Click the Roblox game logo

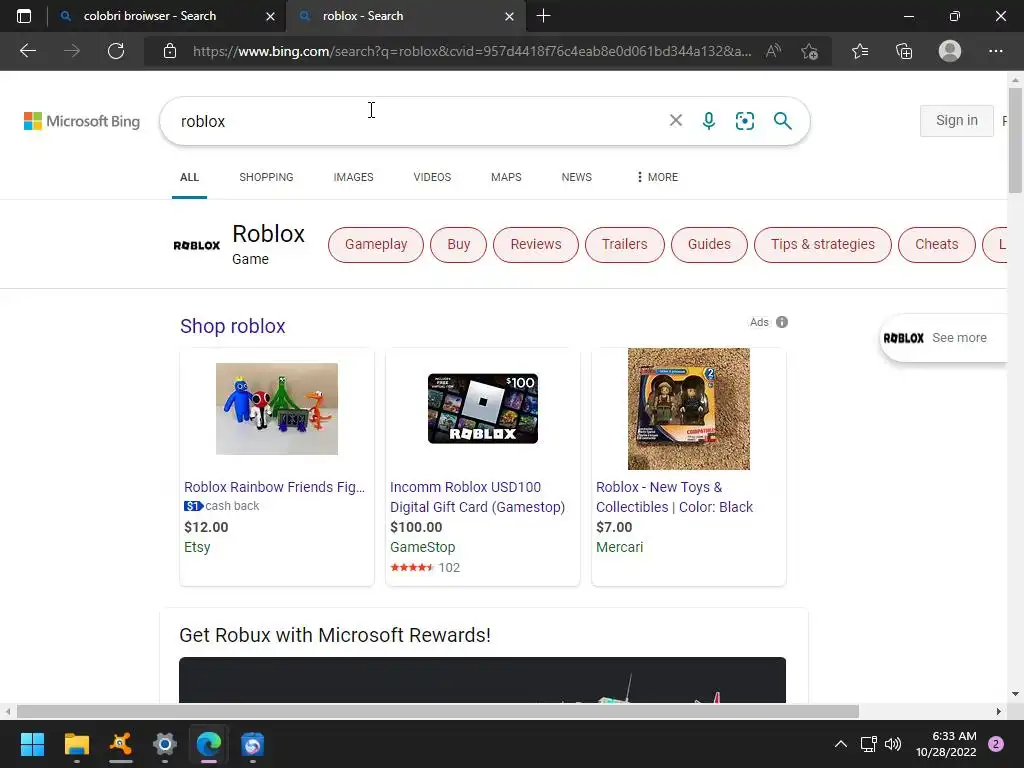(x=197, y=246)
